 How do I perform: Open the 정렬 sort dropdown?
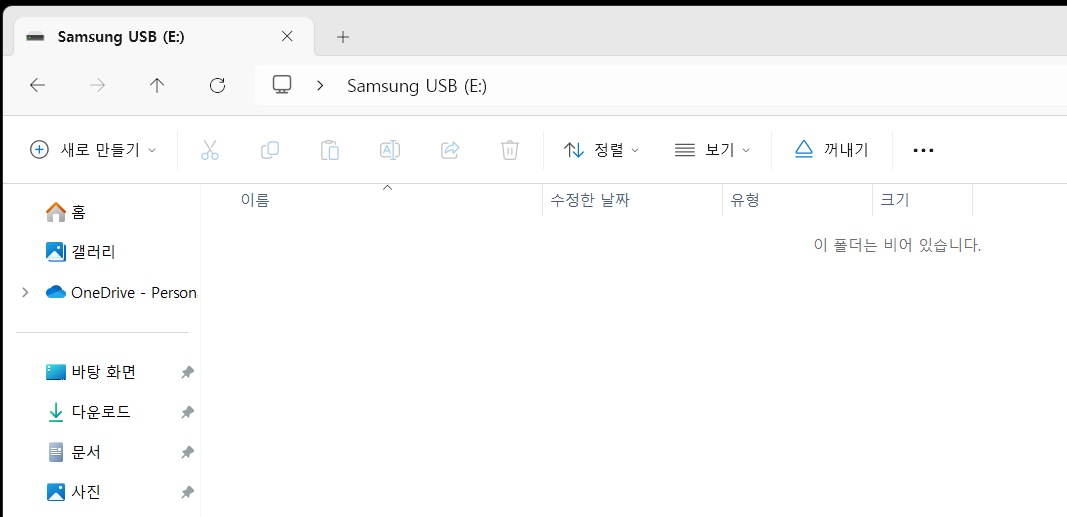pyautogui.click(x=602, y=150)
